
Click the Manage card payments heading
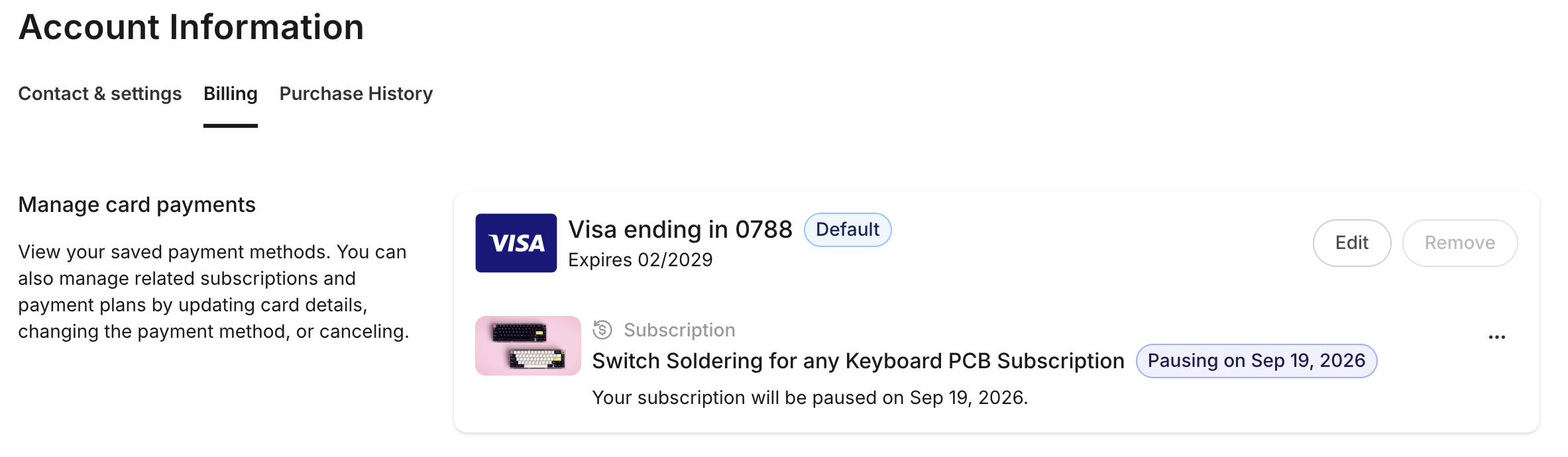[137, 205]
